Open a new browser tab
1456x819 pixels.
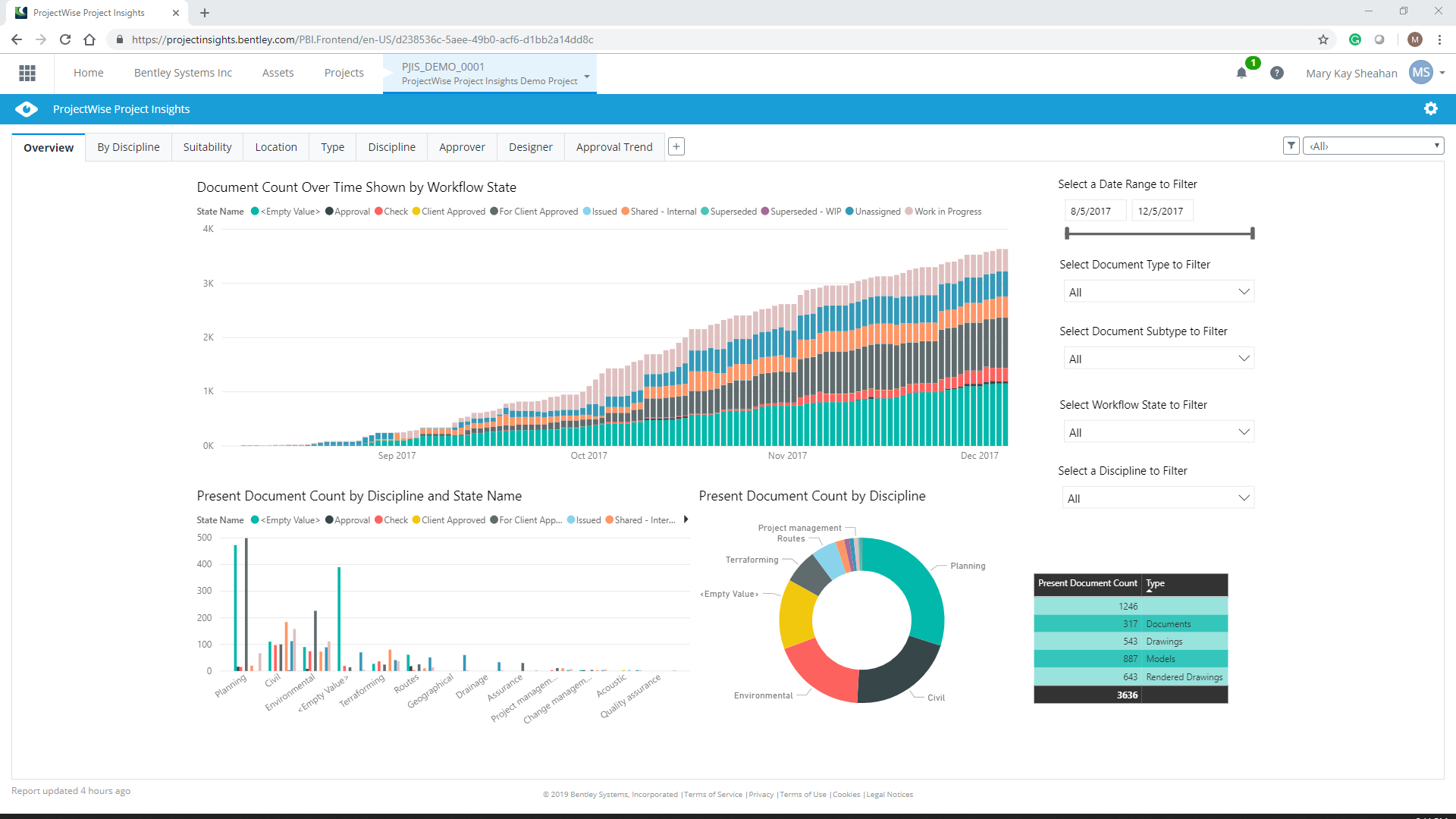pos(205,13)
